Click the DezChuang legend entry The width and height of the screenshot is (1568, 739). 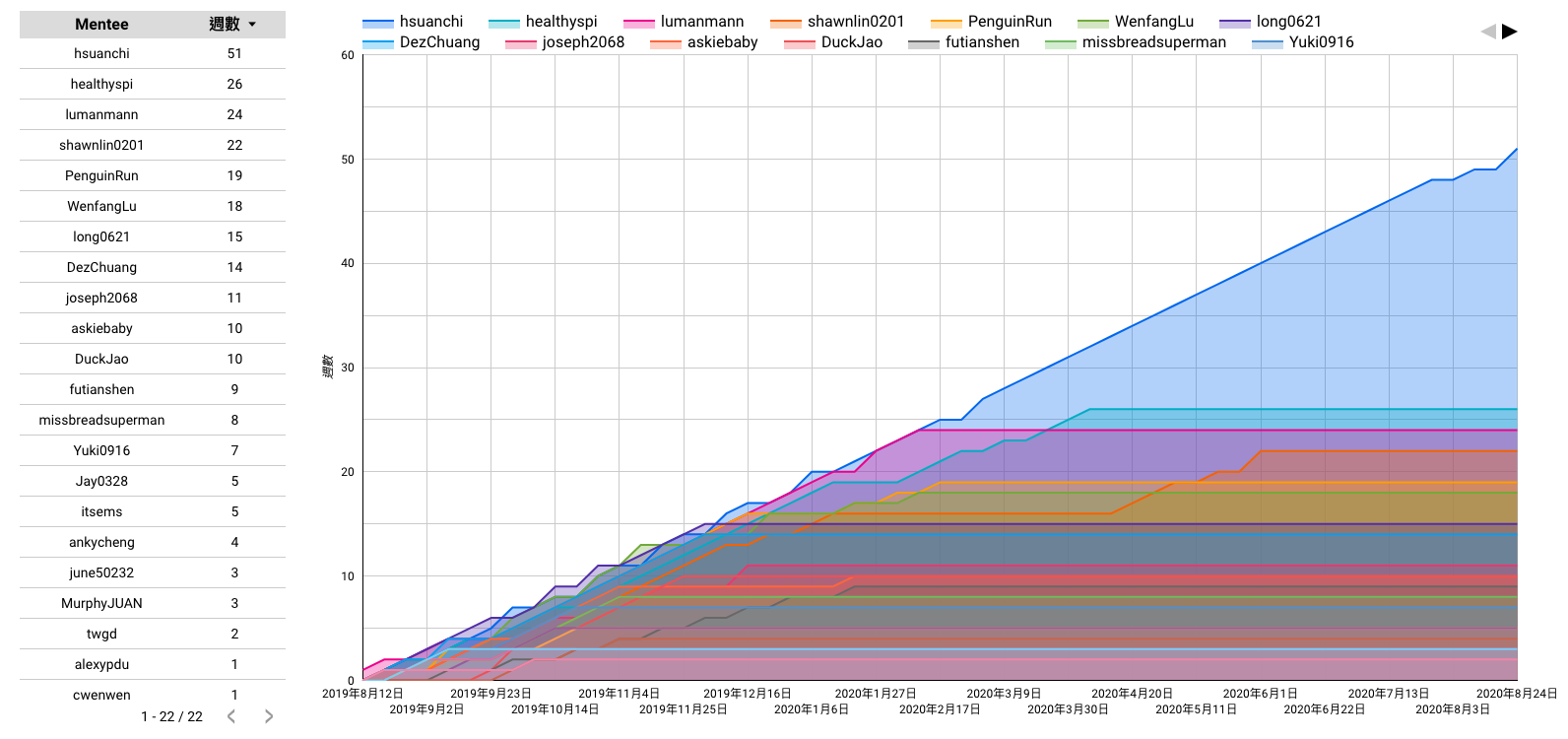422,42
